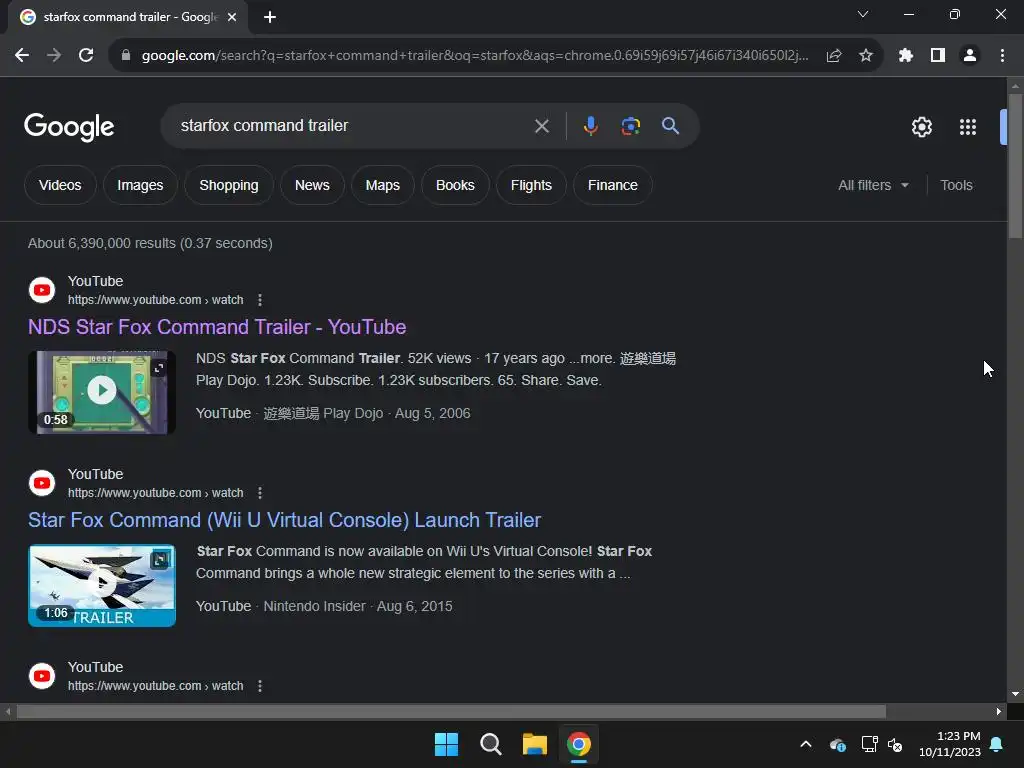Open the notification bell in the tray

(997, 744)
